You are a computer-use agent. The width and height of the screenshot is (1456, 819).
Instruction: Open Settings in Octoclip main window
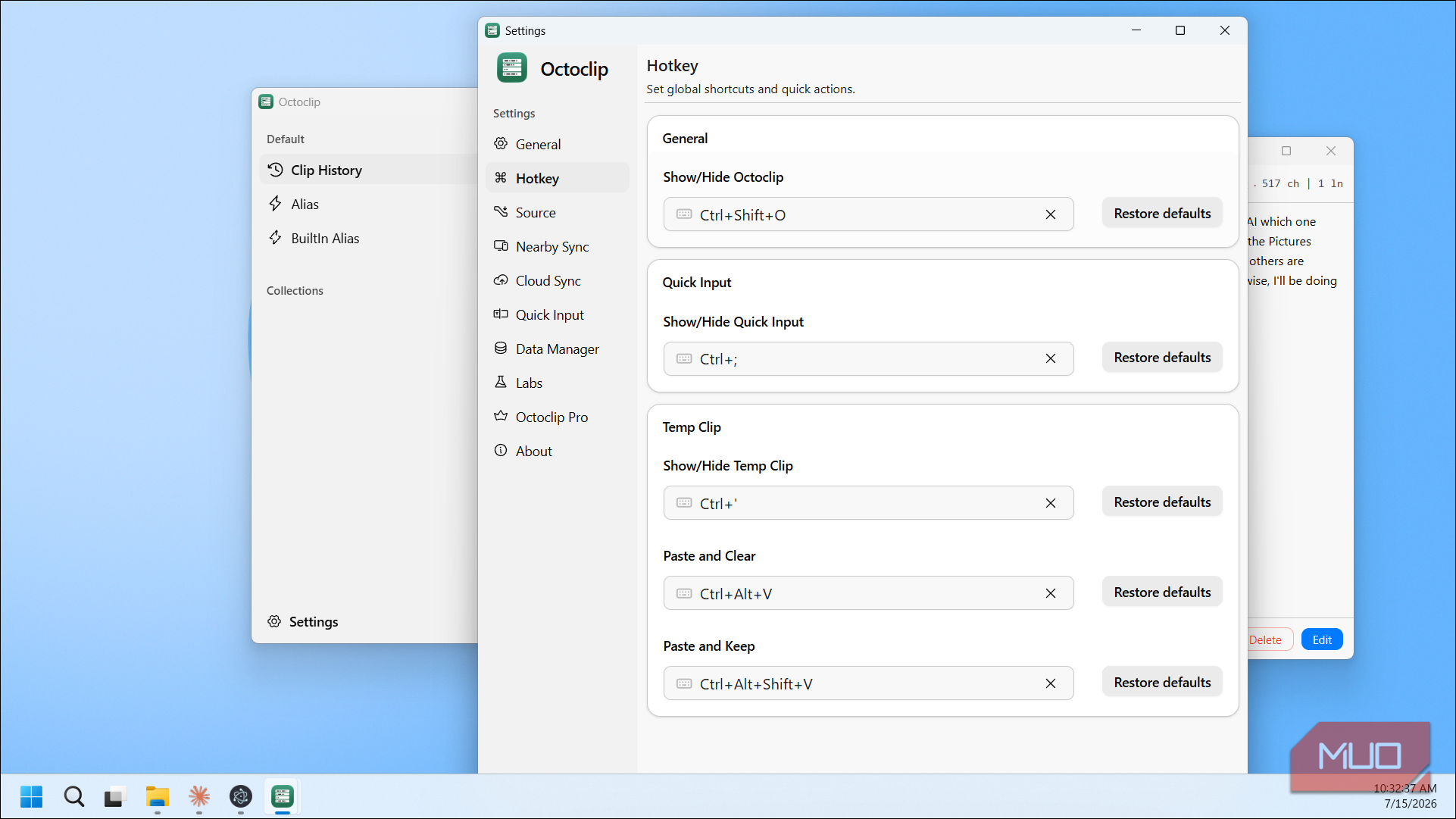coord(303,621)
